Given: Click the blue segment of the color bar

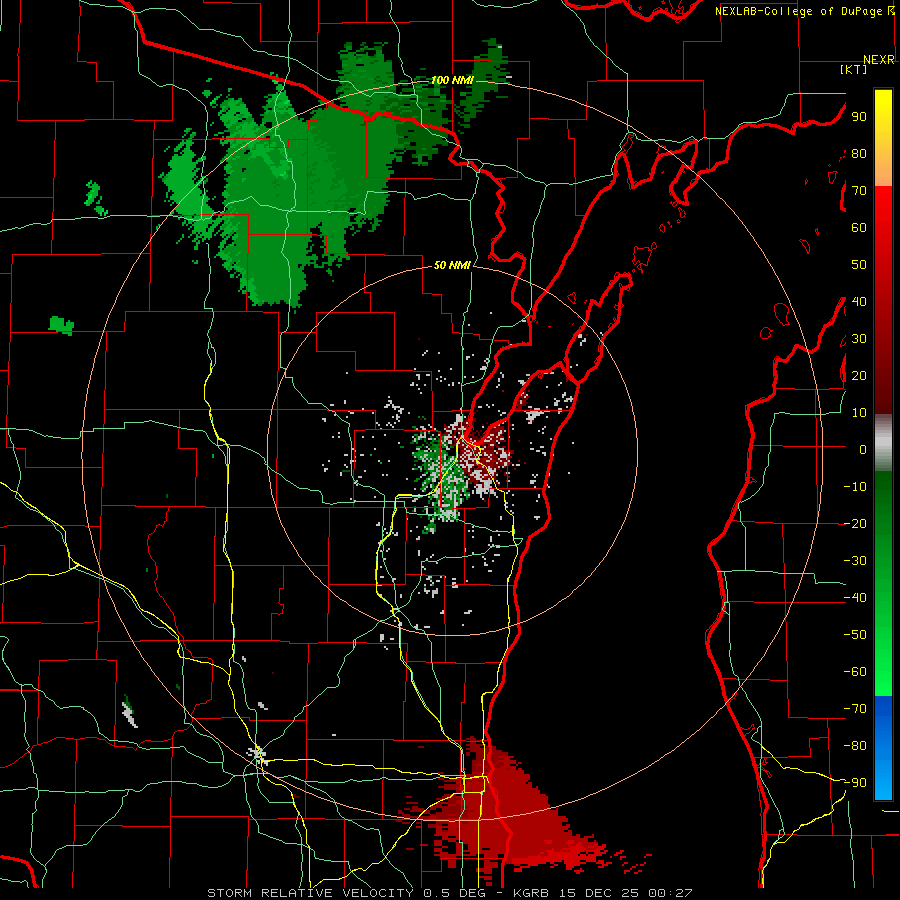Looking at the screenshot, I should click(x=883, y=748).
